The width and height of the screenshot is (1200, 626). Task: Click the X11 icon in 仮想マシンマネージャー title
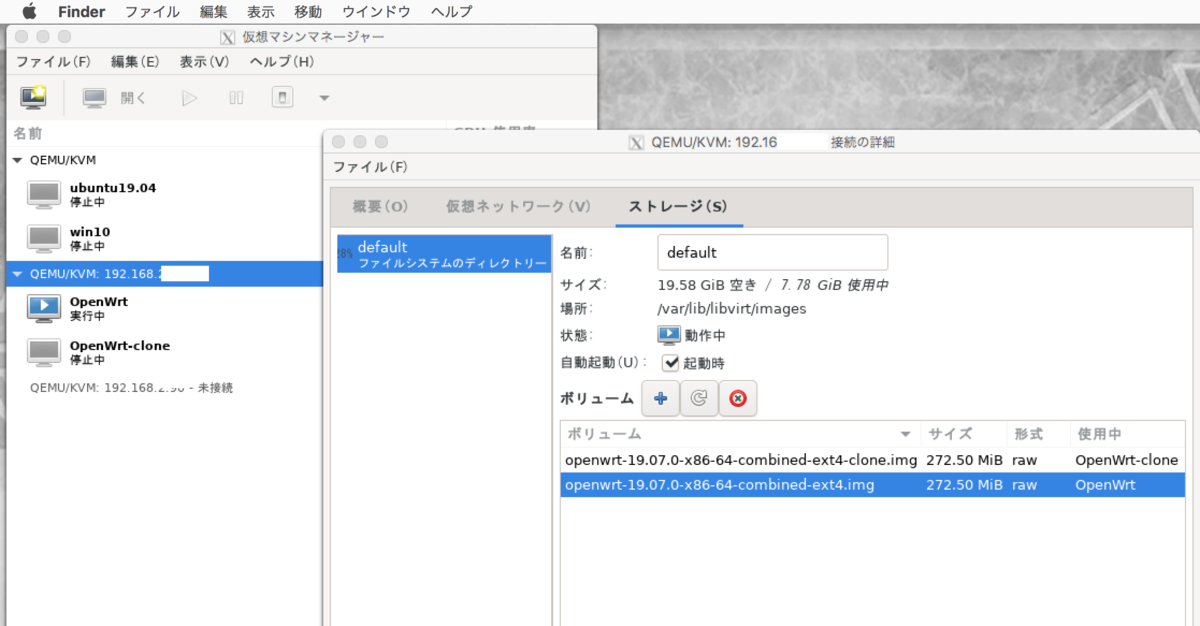click(227, 37)
